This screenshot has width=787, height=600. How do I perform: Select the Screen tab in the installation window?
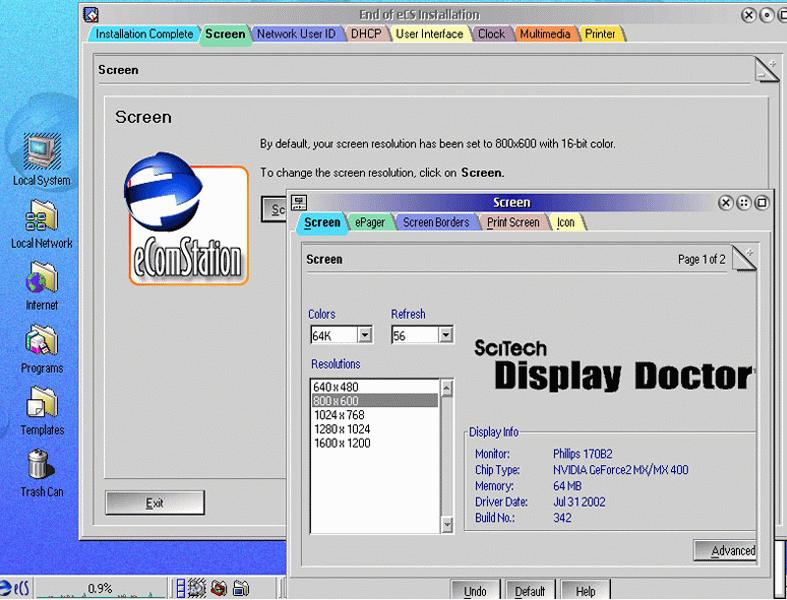225,35
